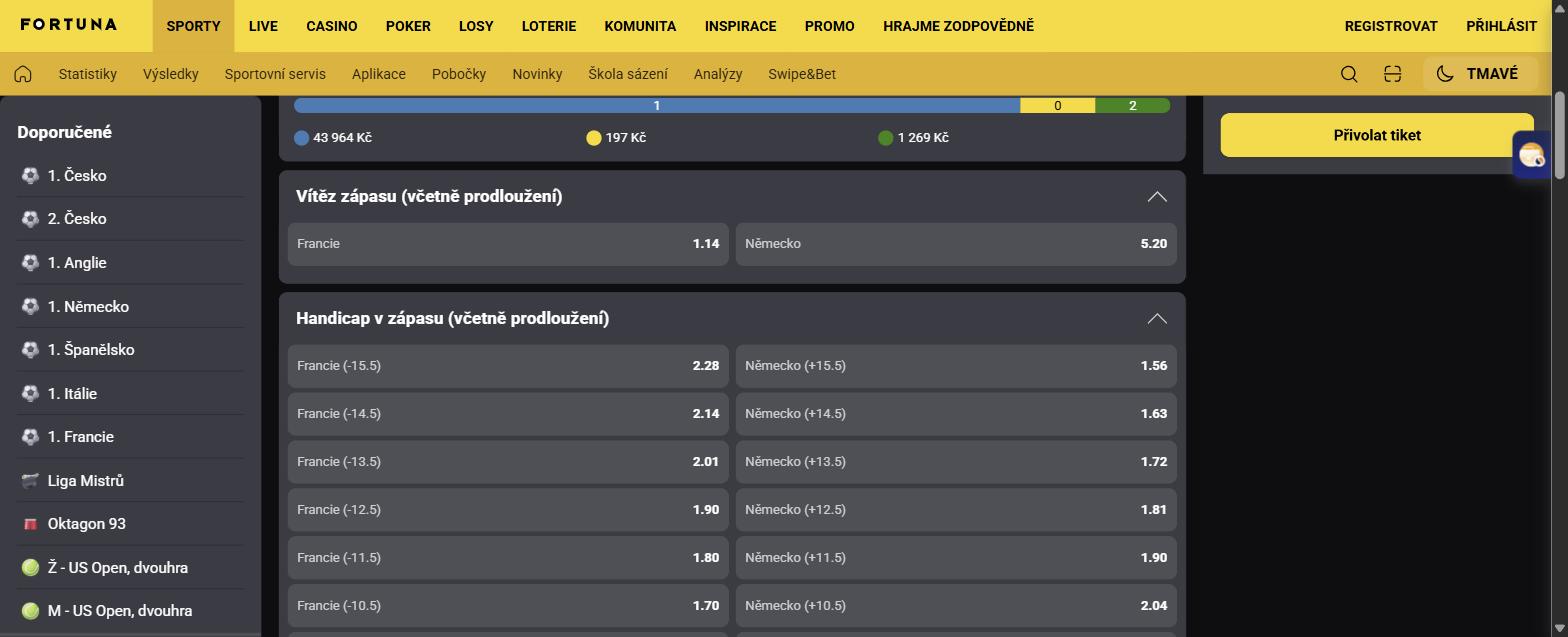Click the soccer ball icon beside 1. Německo
This screenshot has height=637, width=1568.
30,306
